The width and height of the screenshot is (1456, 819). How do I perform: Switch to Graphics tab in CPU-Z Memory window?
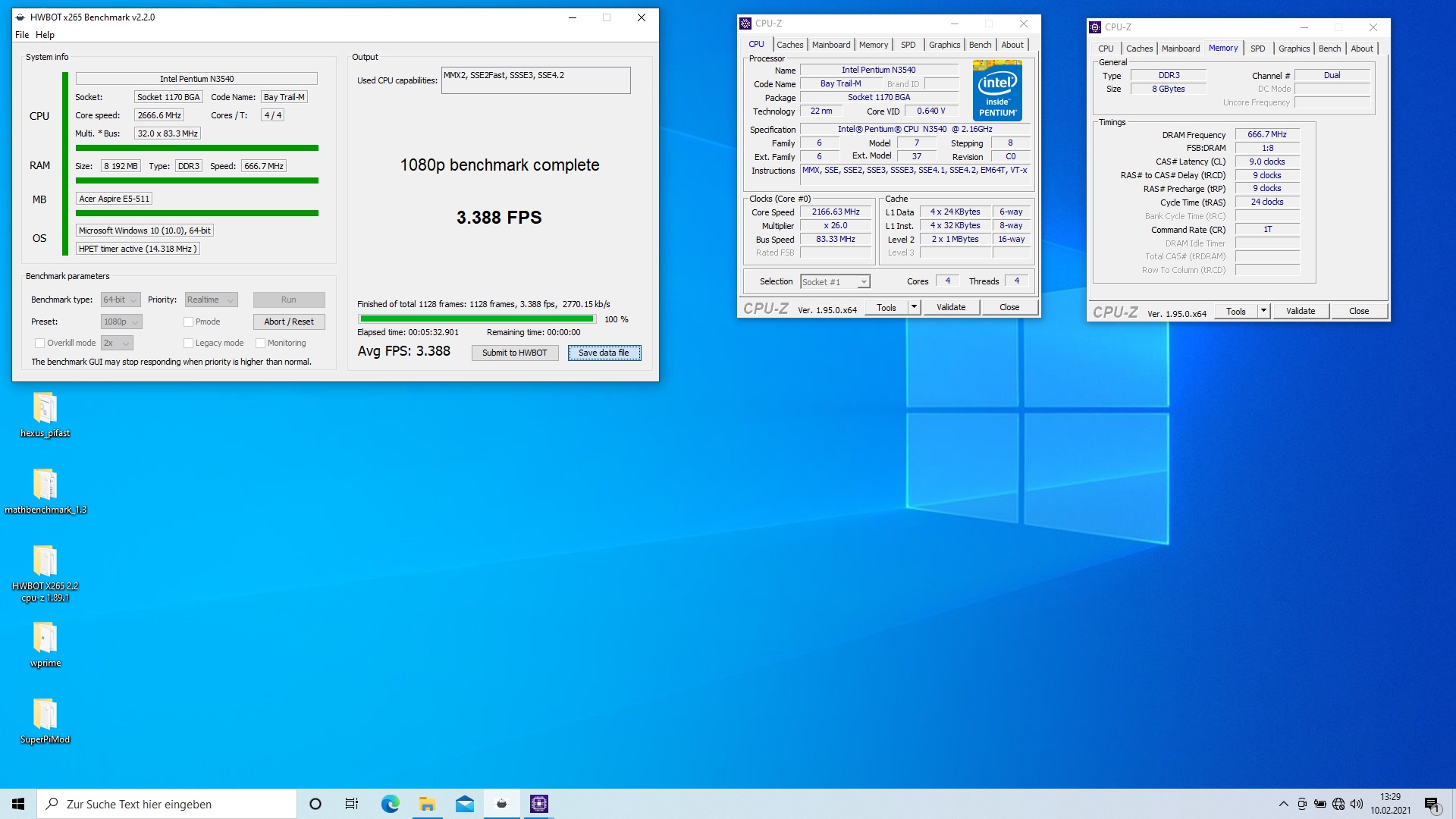[1294, 49]
